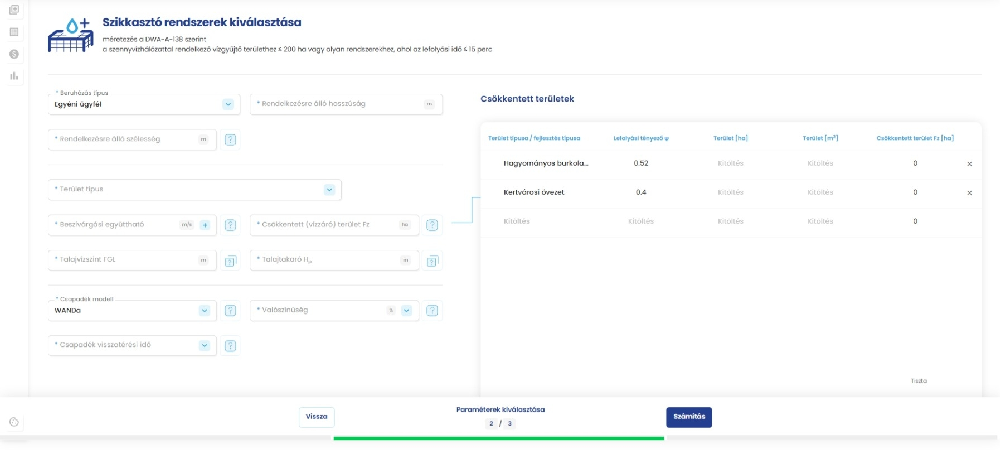Click the Lefolyási tényező ψ column header

pyautogui.click(x=641, y=138)
